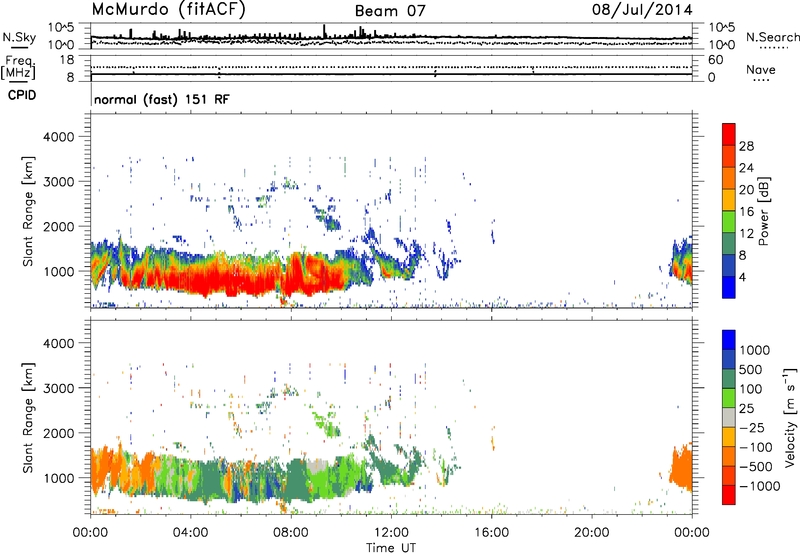Click the date 08/Jul/2014
The image size is (800, 554).
[642, 10]
